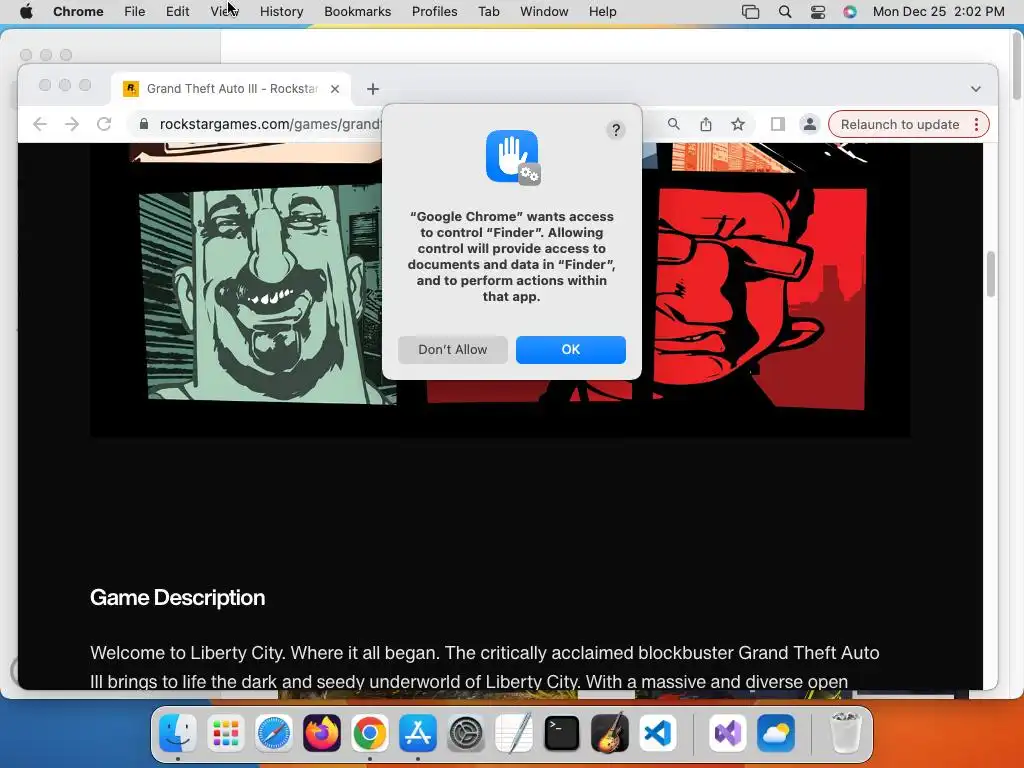Open the Edit menu
The width and height of the screenshot is (1024, 768).
pos(178,11)
